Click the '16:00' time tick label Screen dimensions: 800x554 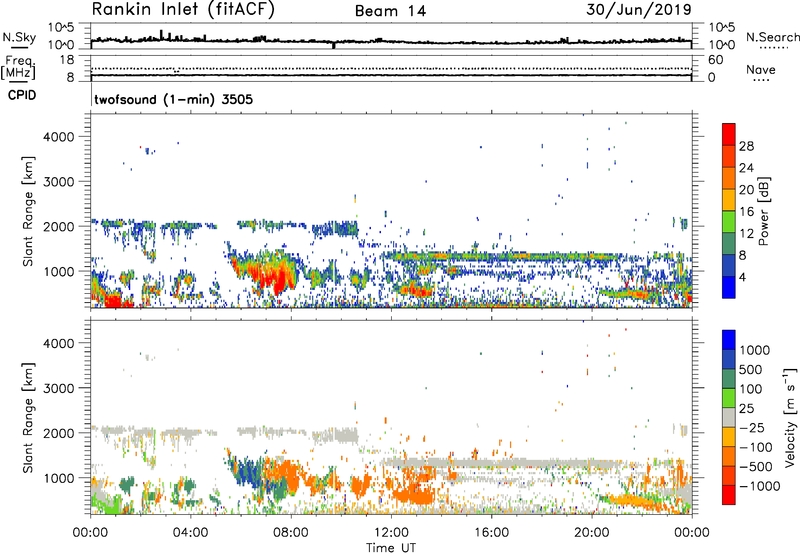(491, 533)
